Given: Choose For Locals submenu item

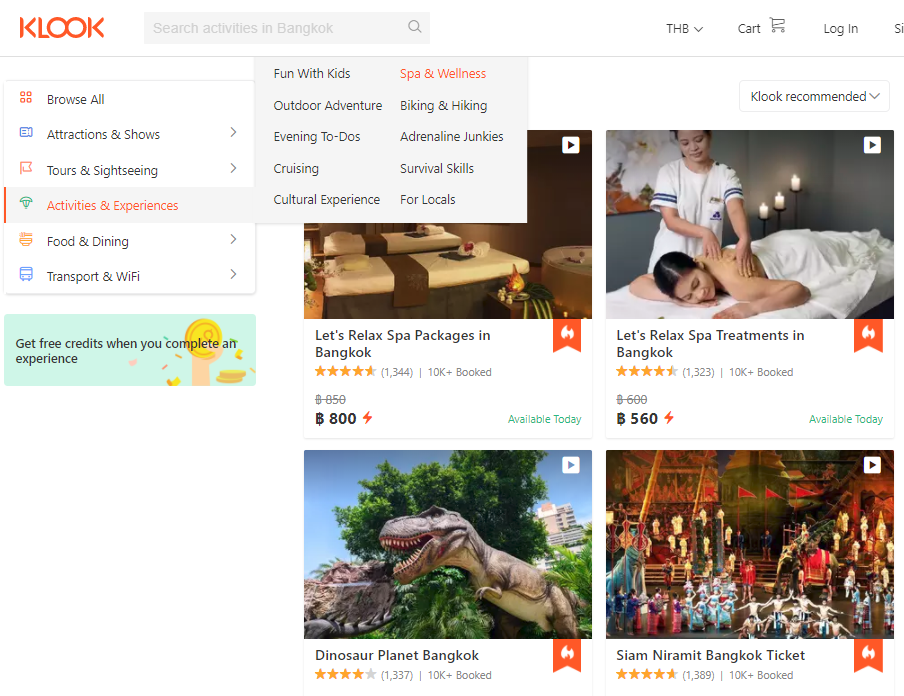Looking at the screenshot, I should [427, 200].
